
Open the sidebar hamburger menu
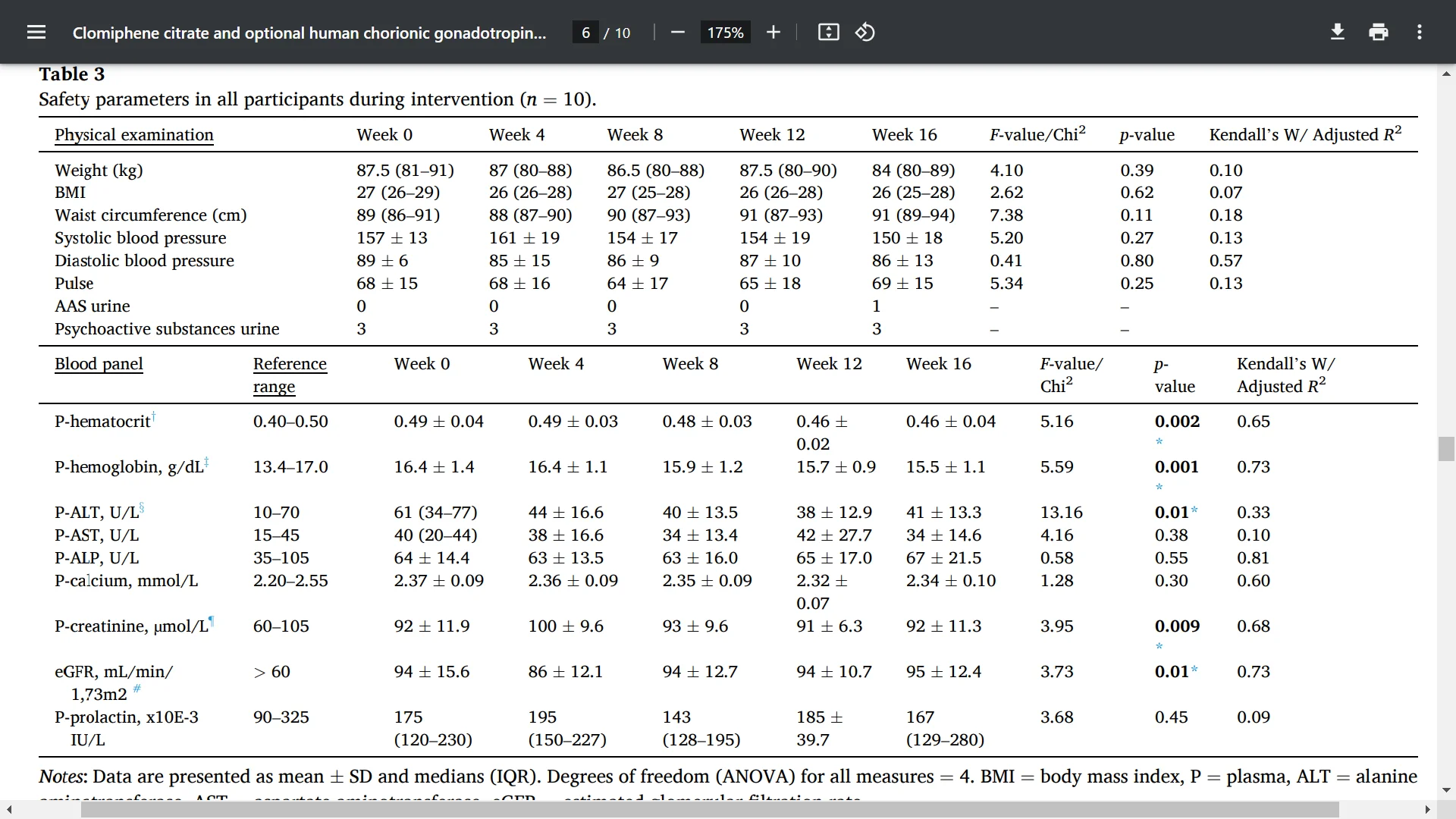(x=36, y=32)
